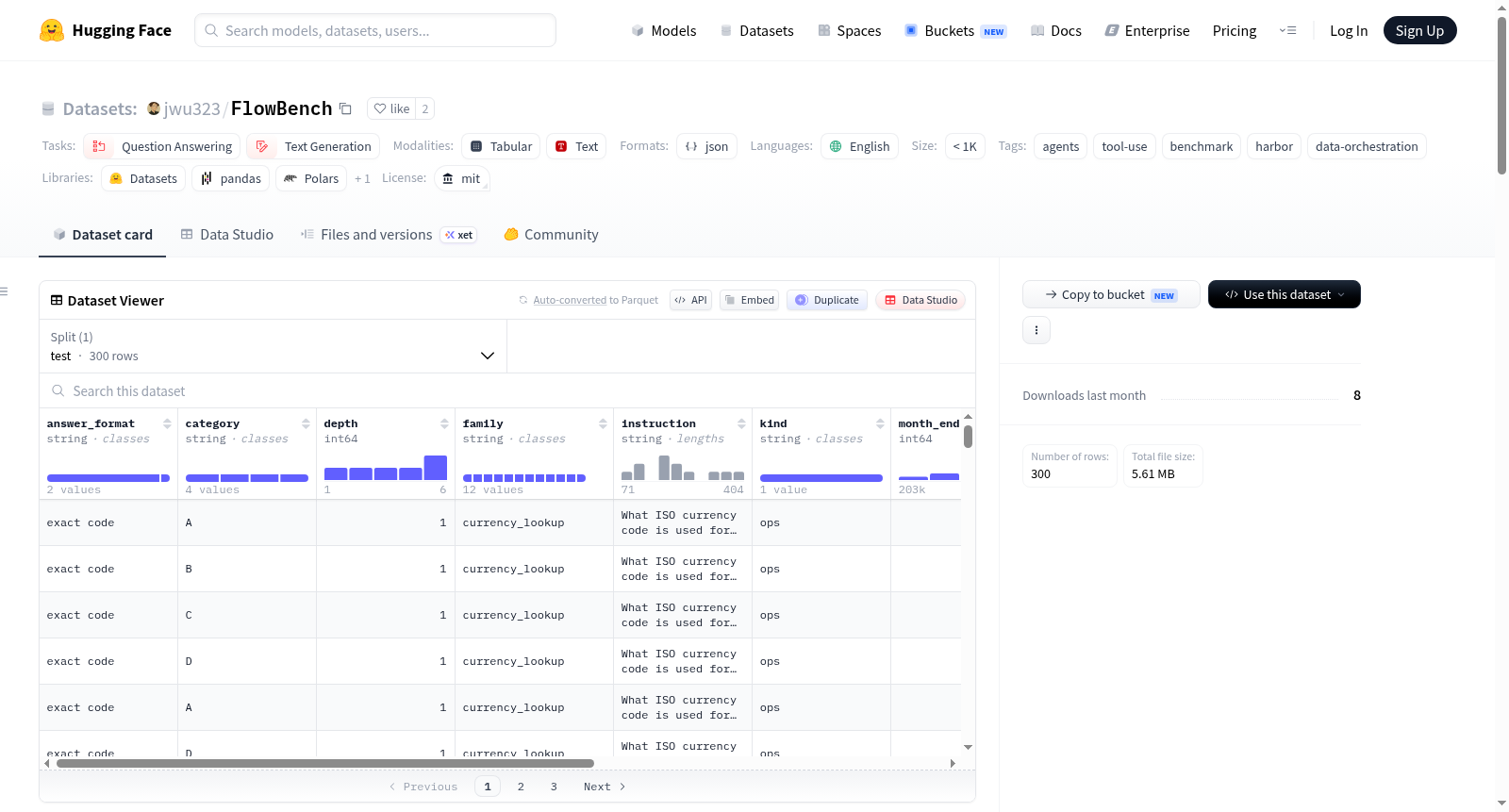
Task: Expand the navigation overflow menu icon
Action: click(x=1287, y=30)
